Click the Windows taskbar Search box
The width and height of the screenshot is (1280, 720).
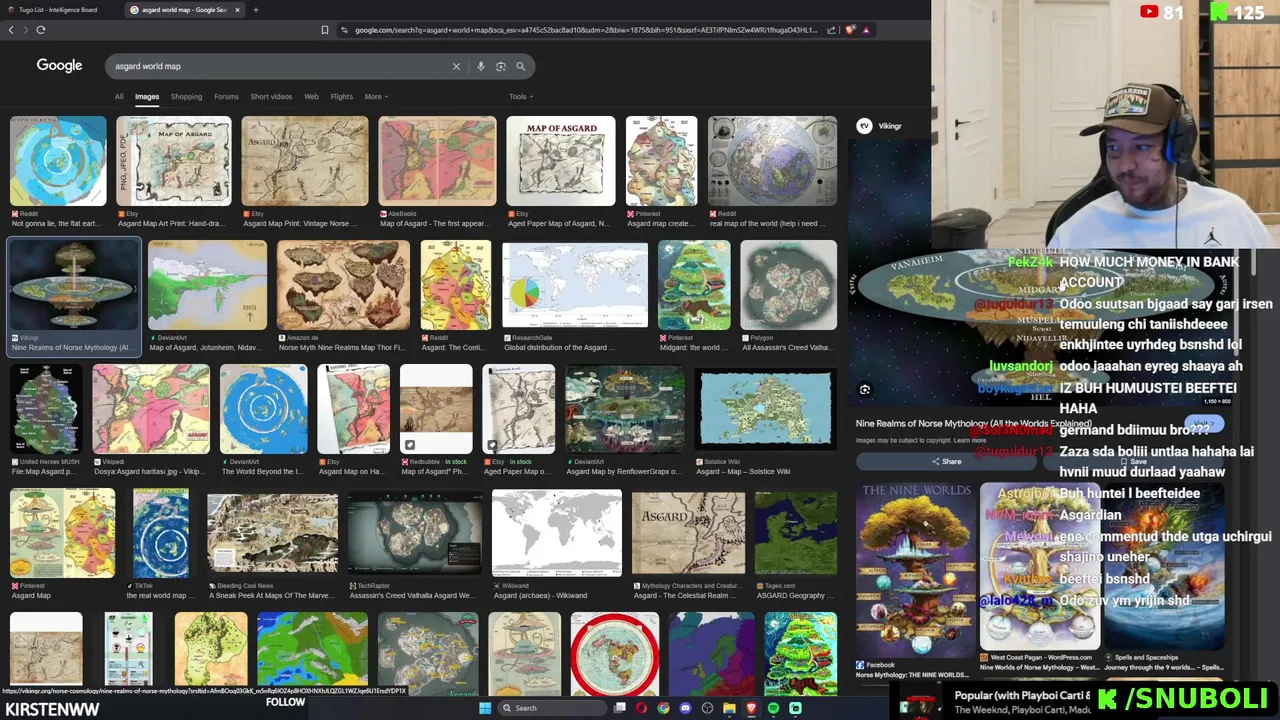pos(552,708)
